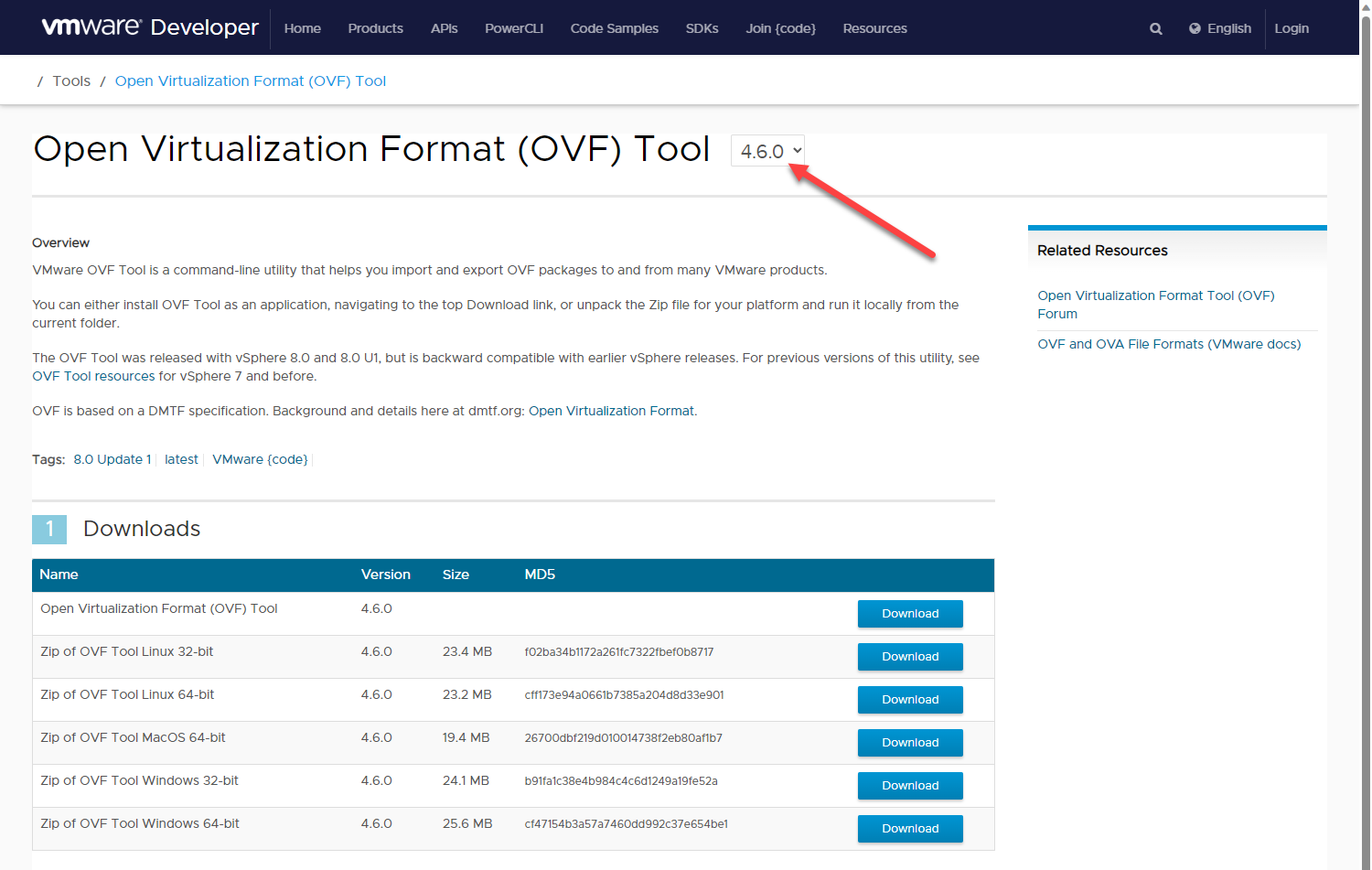The image size is (1372, 870).
Task: Download Zip of OVF Tool Linux 32-bit
Action: [x=910, y=657]
